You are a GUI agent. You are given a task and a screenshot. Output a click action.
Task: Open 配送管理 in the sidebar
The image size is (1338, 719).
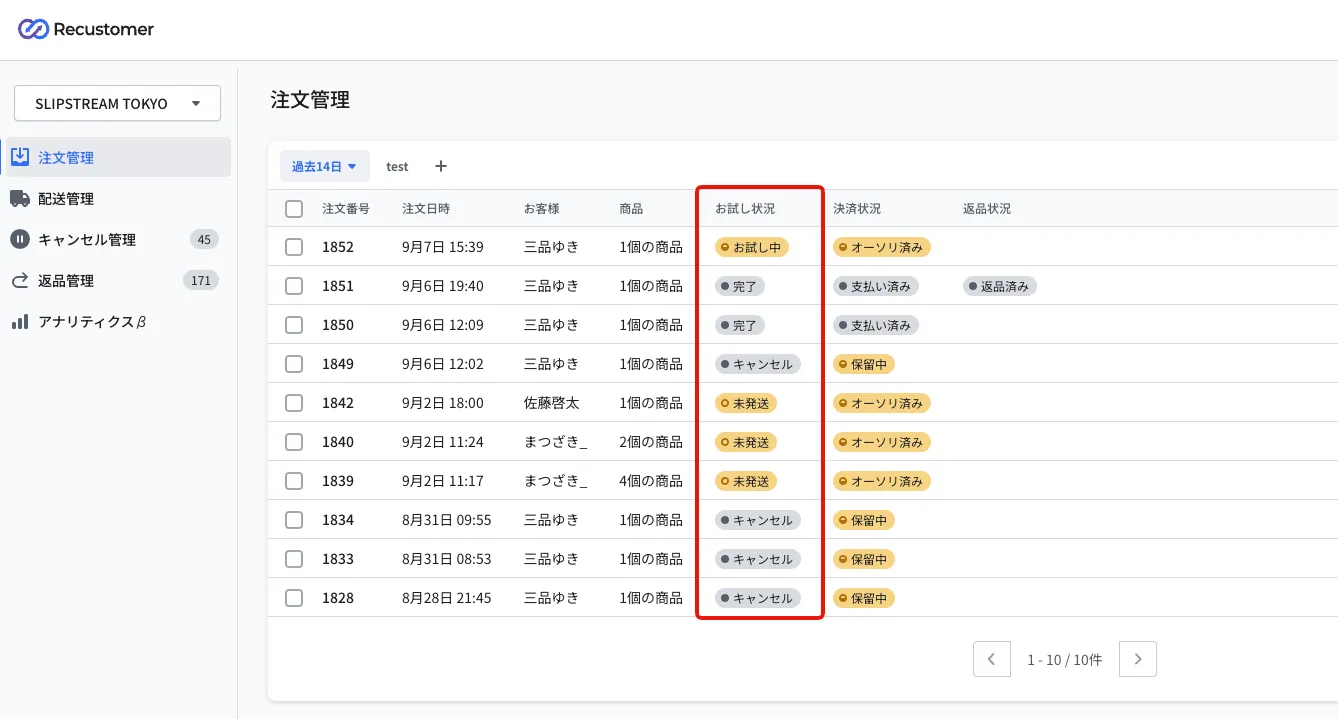click(116, 198)
